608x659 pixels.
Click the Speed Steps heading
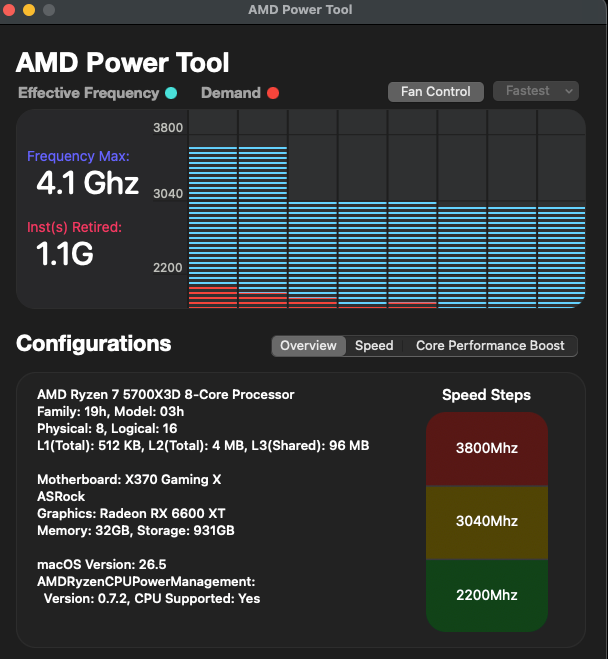click(486, 395)
